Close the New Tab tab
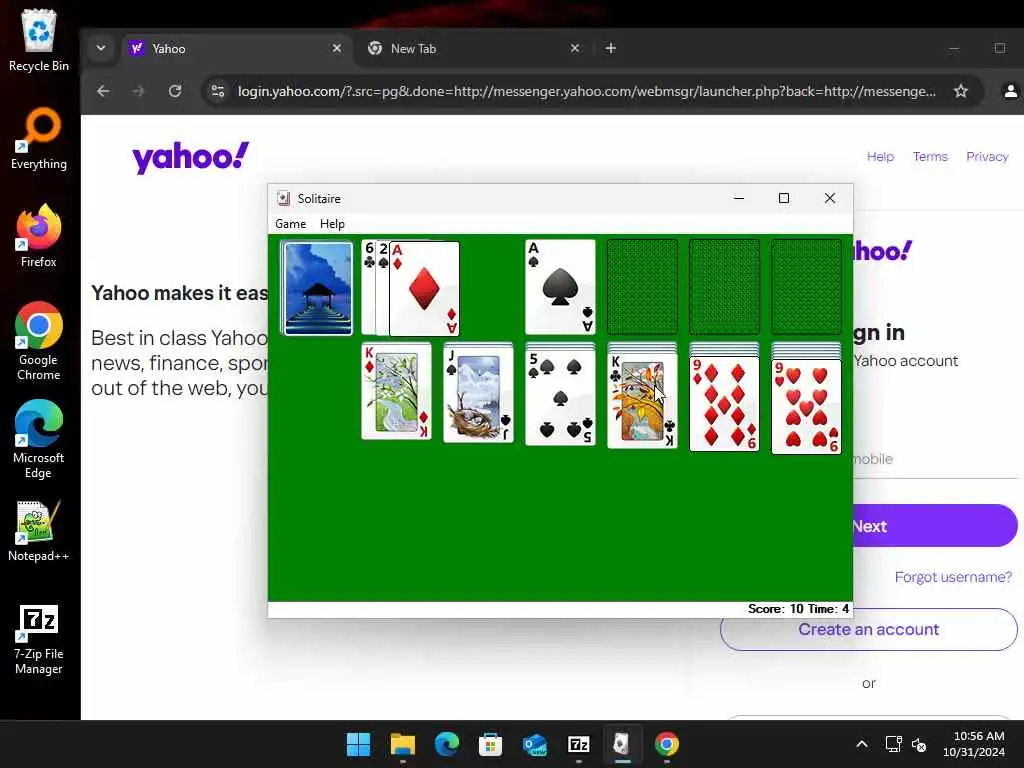Image resolution: width=1024 pixels, height=768 pixels. (x=575, y=48)
